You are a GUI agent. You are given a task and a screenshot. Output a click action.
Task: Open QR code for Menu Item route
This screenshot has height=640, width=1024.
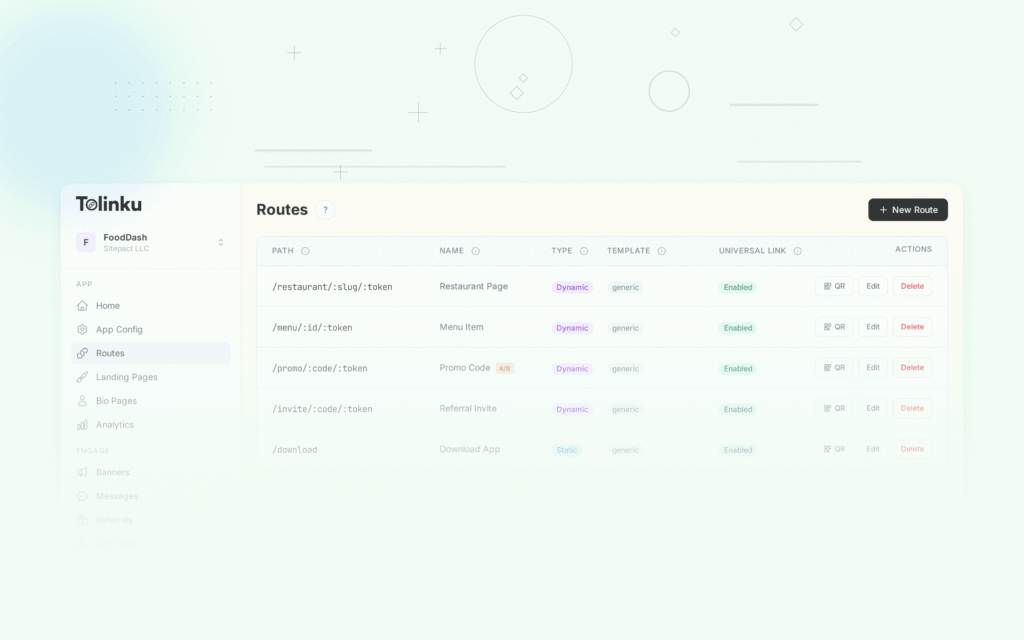834,327
